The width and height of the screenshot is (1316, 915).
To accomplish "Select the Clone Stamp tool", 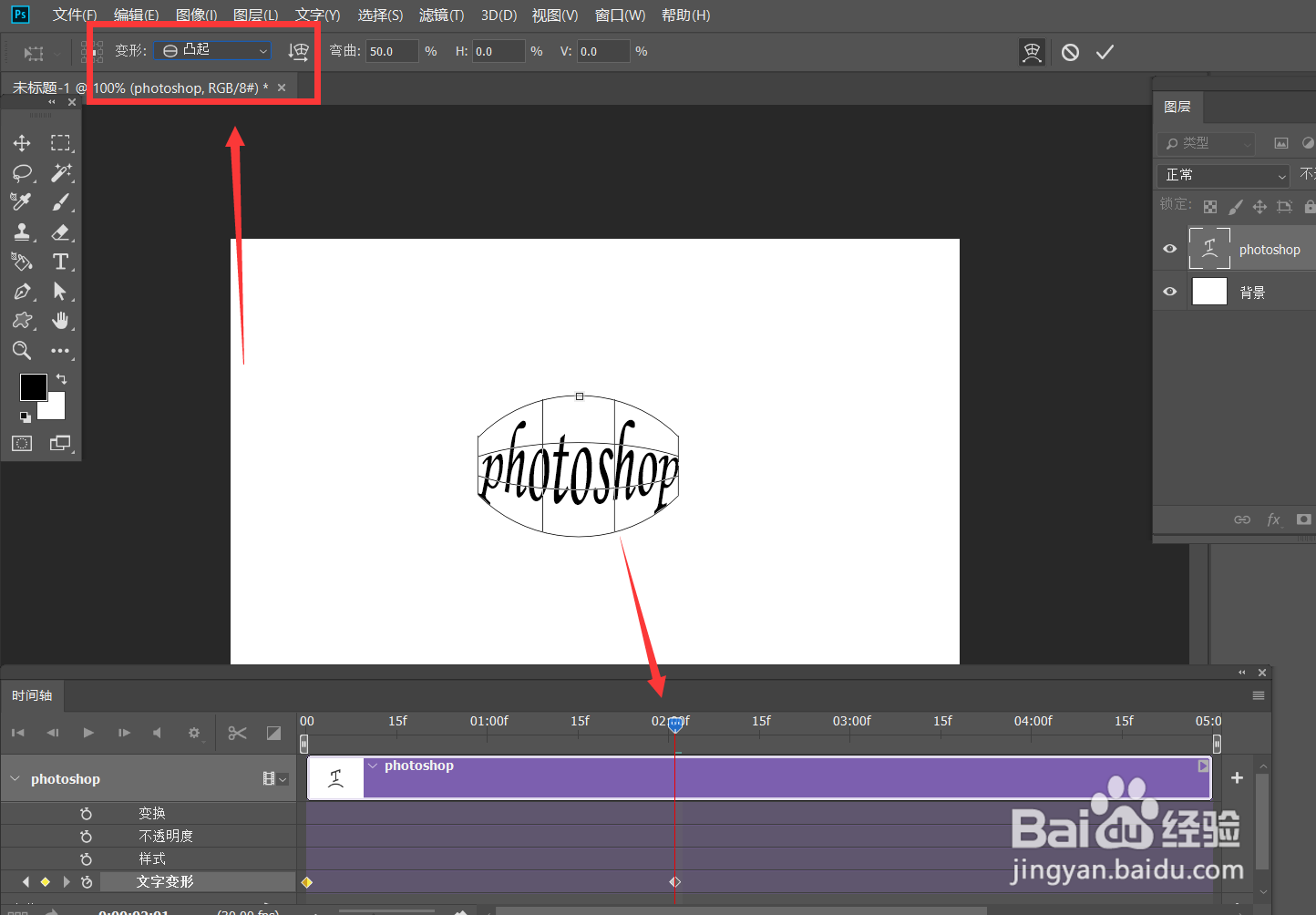I will tap(22, 231).
